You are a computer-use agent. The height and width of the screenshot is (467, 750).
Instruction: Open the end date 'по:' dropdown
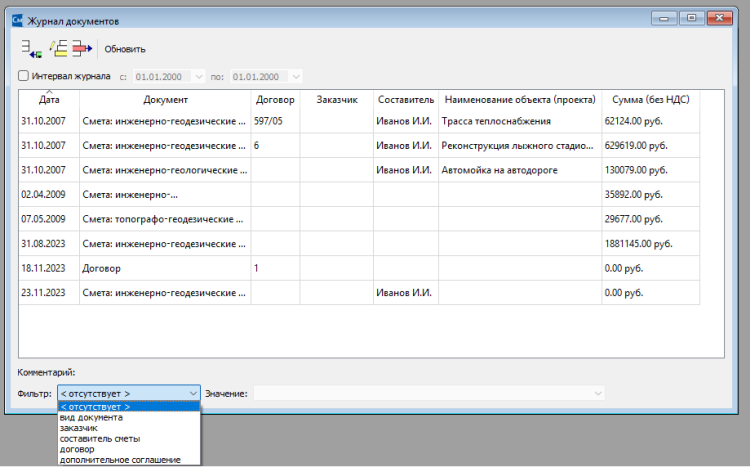[296, 76]
